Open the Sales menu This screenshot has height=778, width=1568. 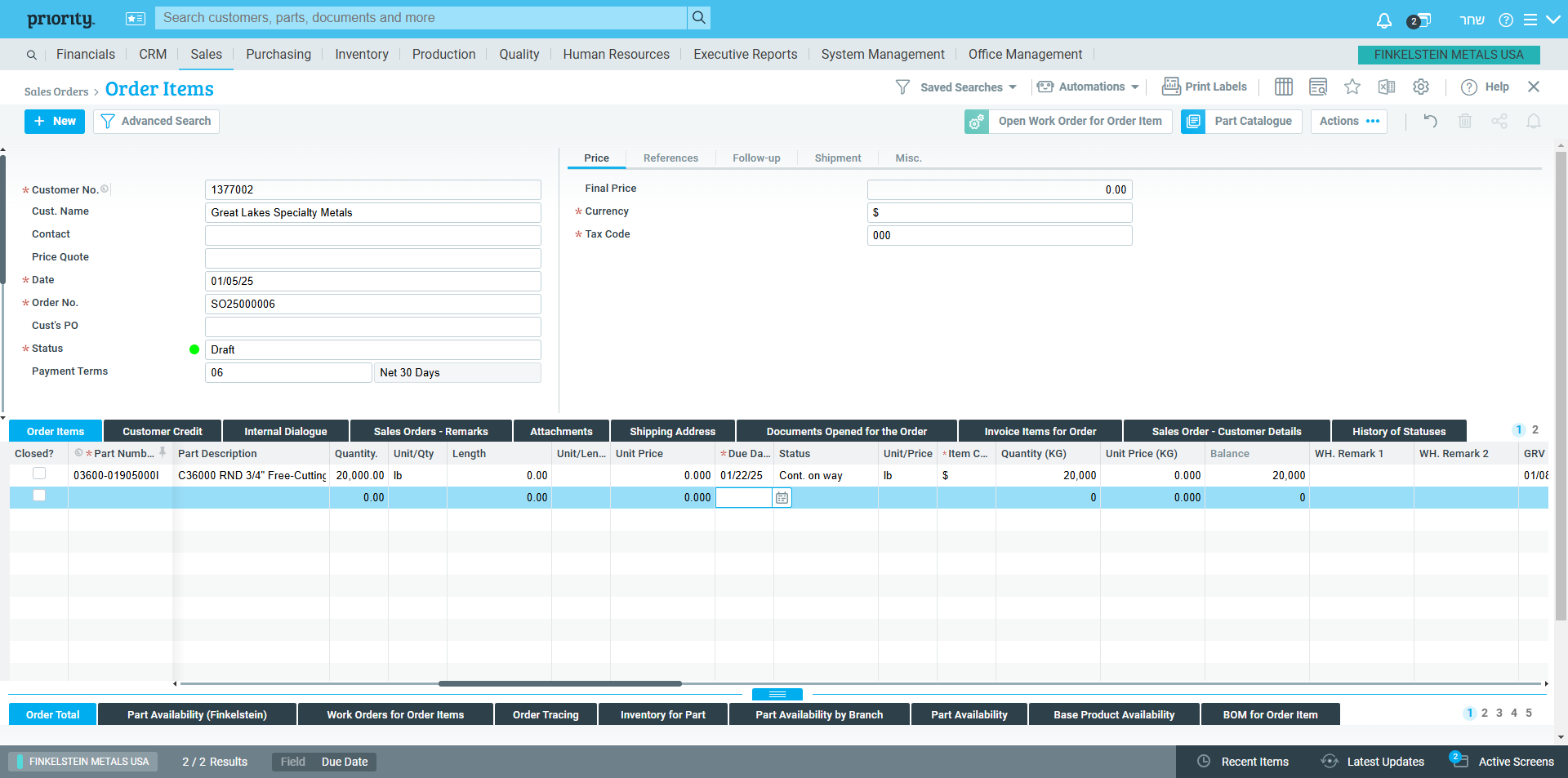206,54
